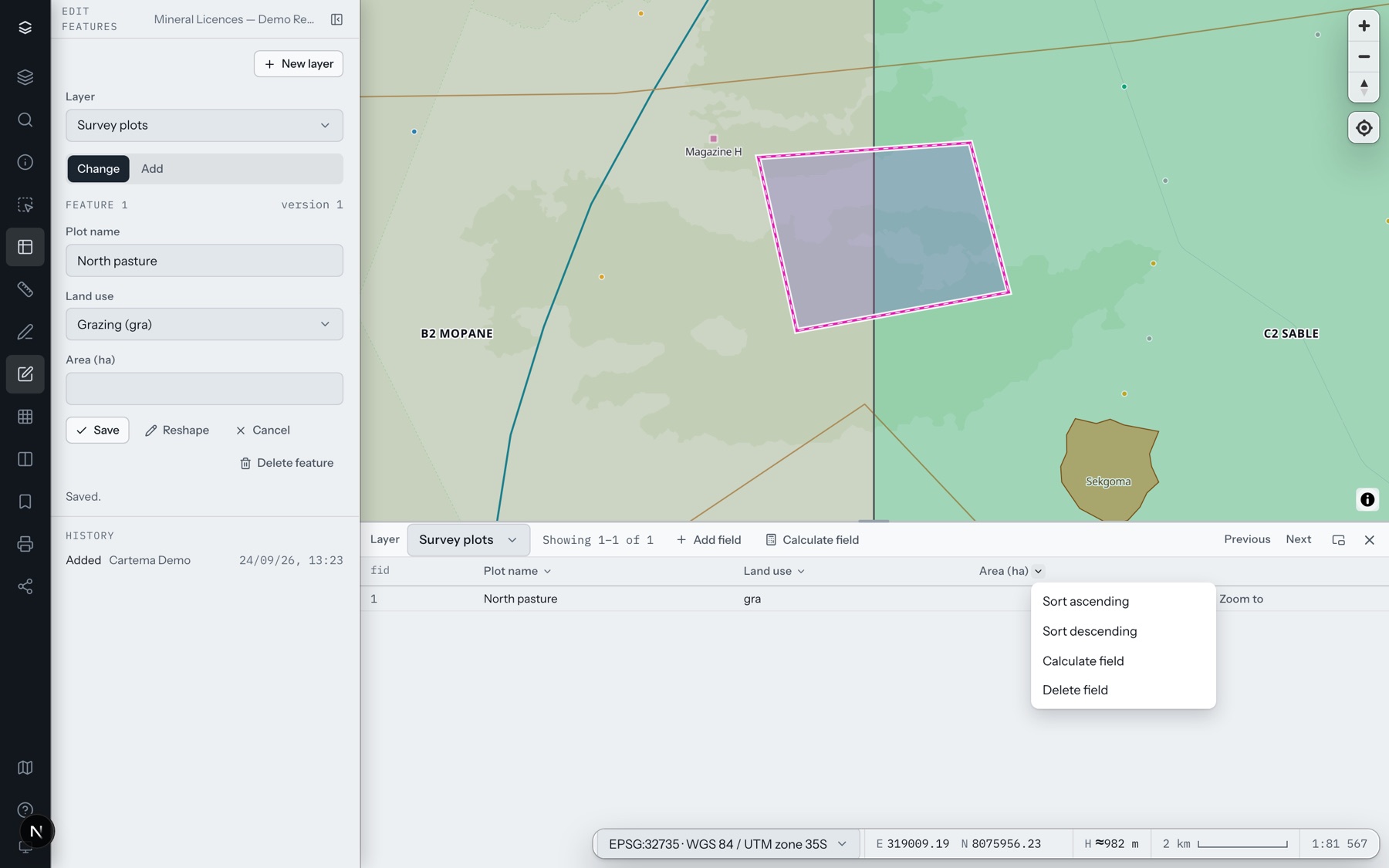Open the Layer dropdown in edit panel

click(204, 126)
